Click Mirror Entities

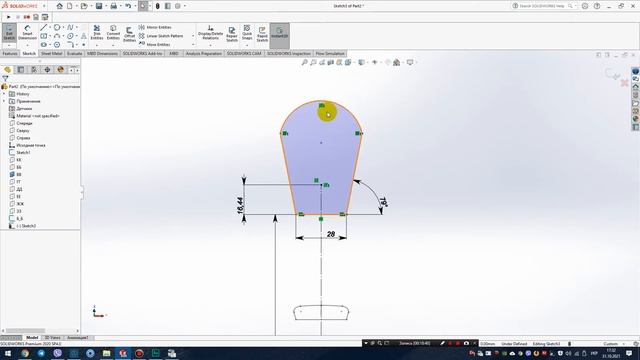(x=155, y=27)
